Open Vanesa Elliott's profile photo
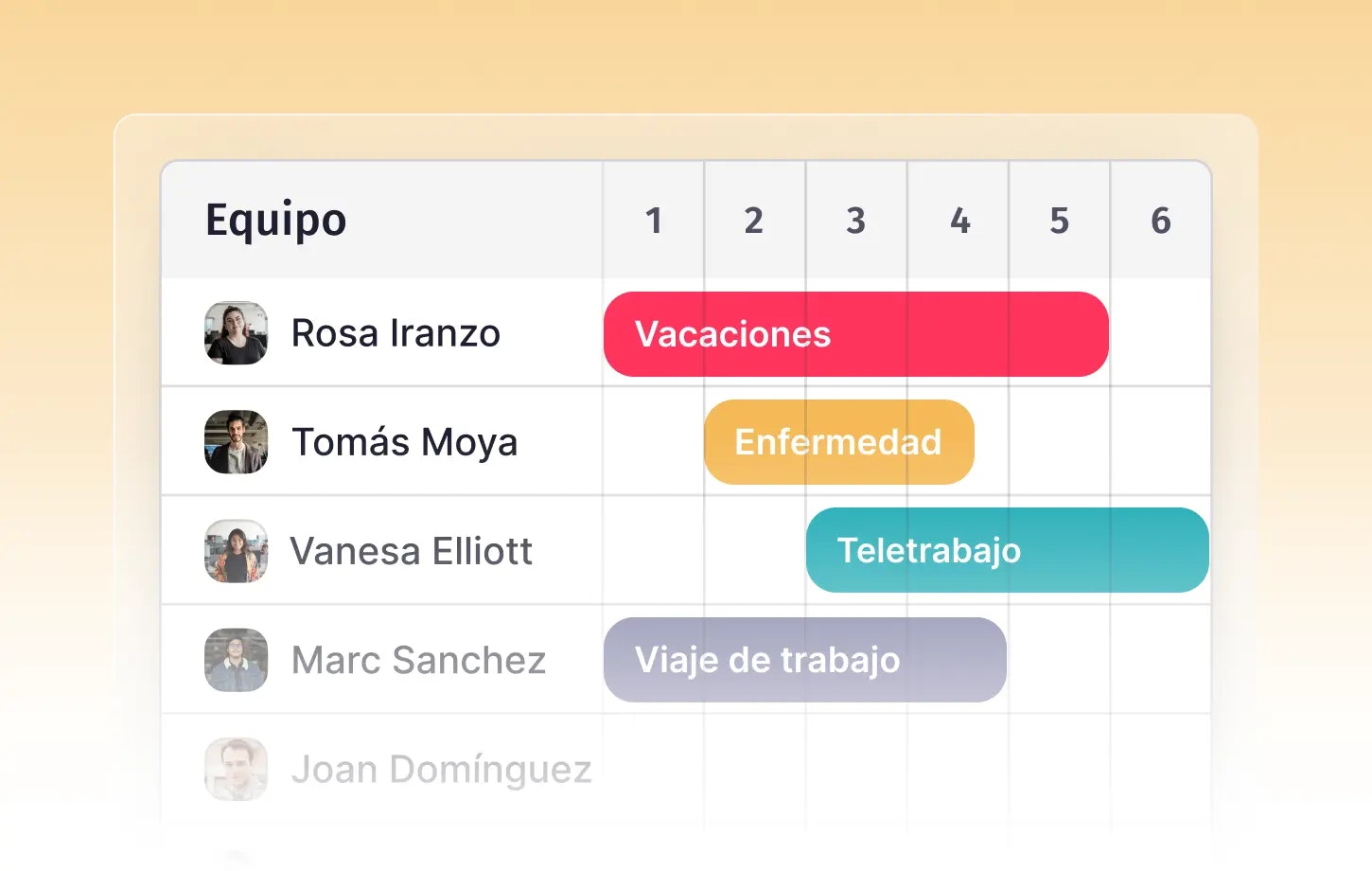Viewport: 1372px width, 871px height. click(x=236, y=551)
